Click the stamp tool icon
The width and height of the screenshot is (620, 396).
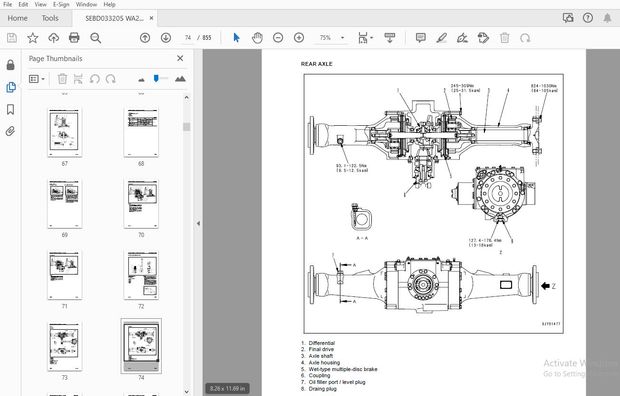(483, 38)
